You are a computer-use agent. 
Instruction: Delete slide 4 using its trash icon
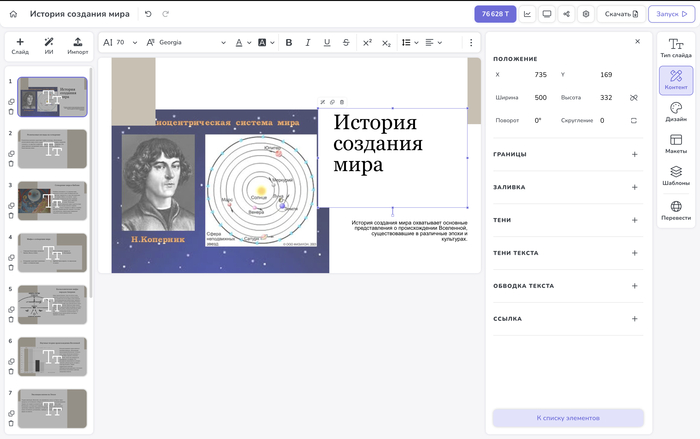tap(11, 268)
